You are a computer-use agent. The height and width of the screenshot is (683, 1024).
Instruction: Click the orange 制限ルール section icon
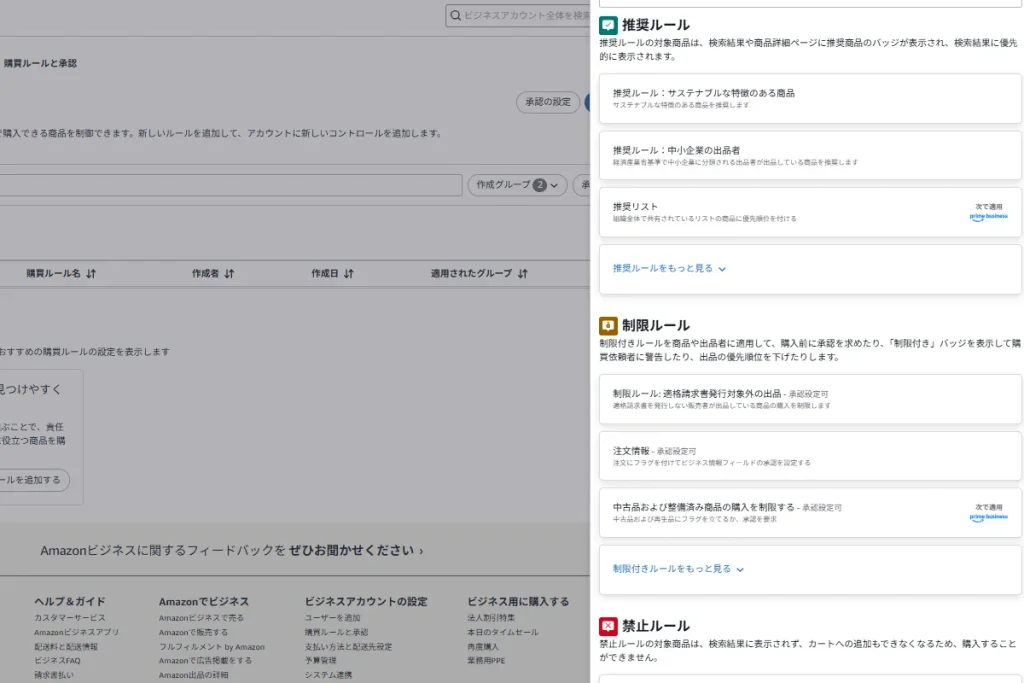pyautogui.click(x=608, y=325)
